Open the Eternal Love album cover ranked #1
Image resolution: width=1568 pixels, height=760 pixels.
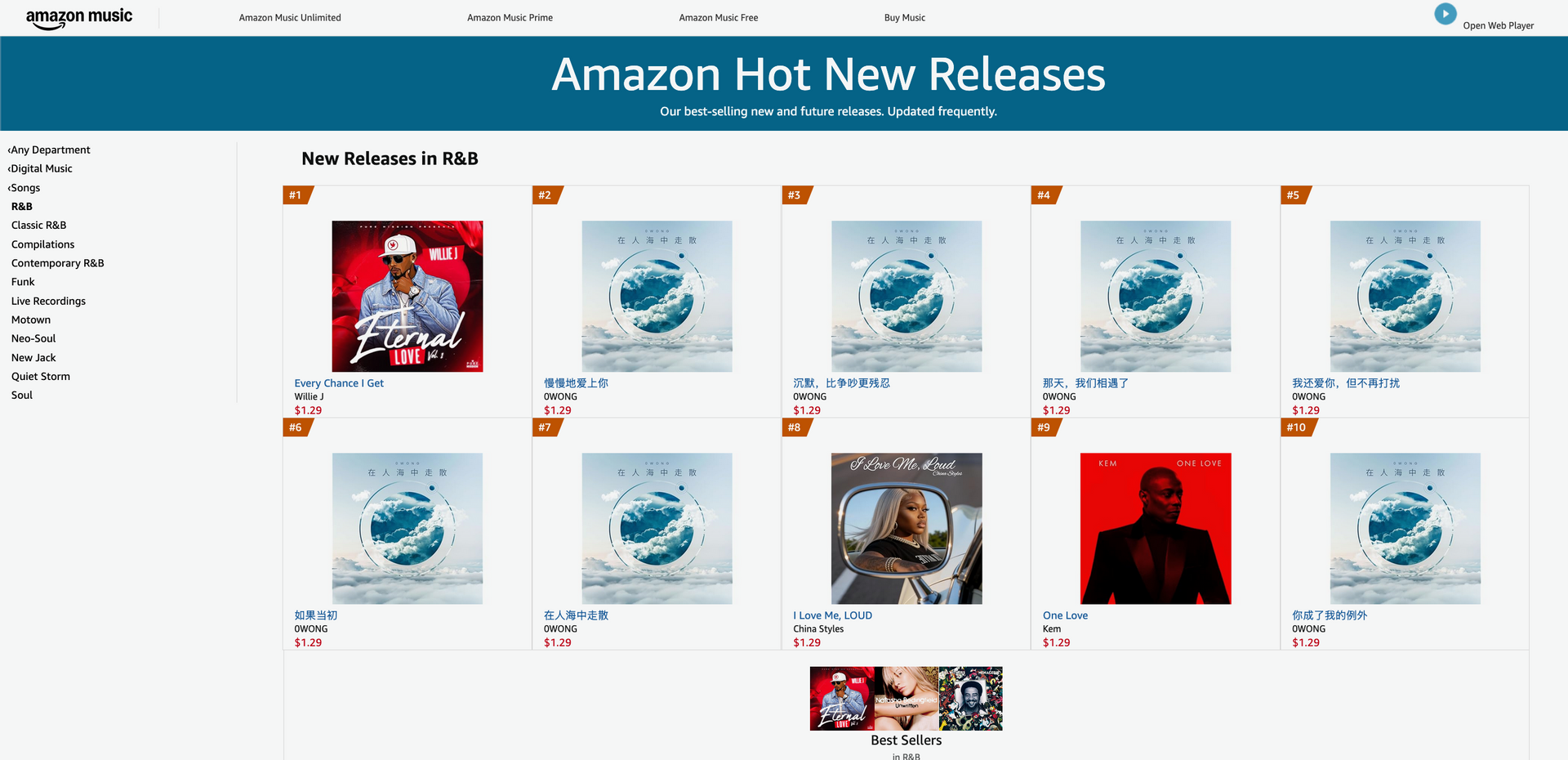coord(408,296)
